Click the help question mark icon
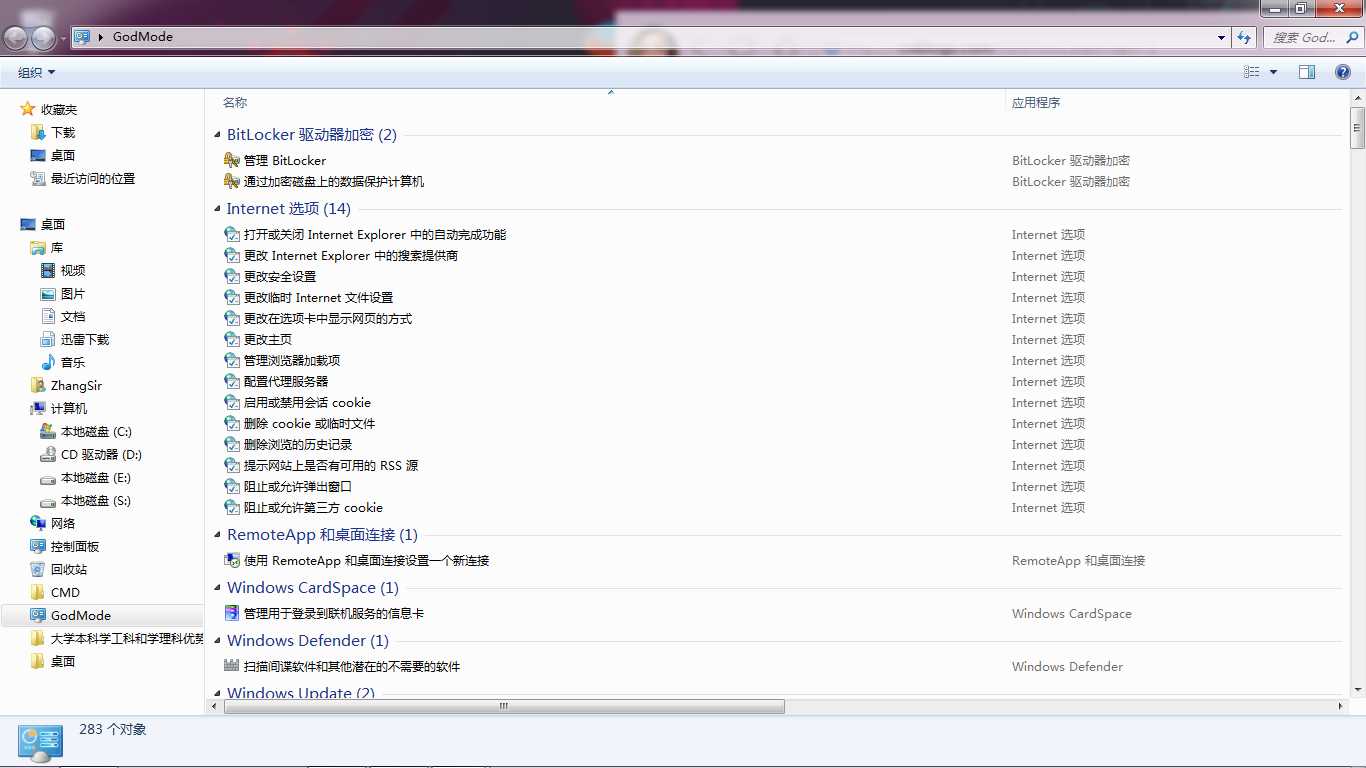This screenshot has width=1366, height=768. click(x=1343, y=72)
